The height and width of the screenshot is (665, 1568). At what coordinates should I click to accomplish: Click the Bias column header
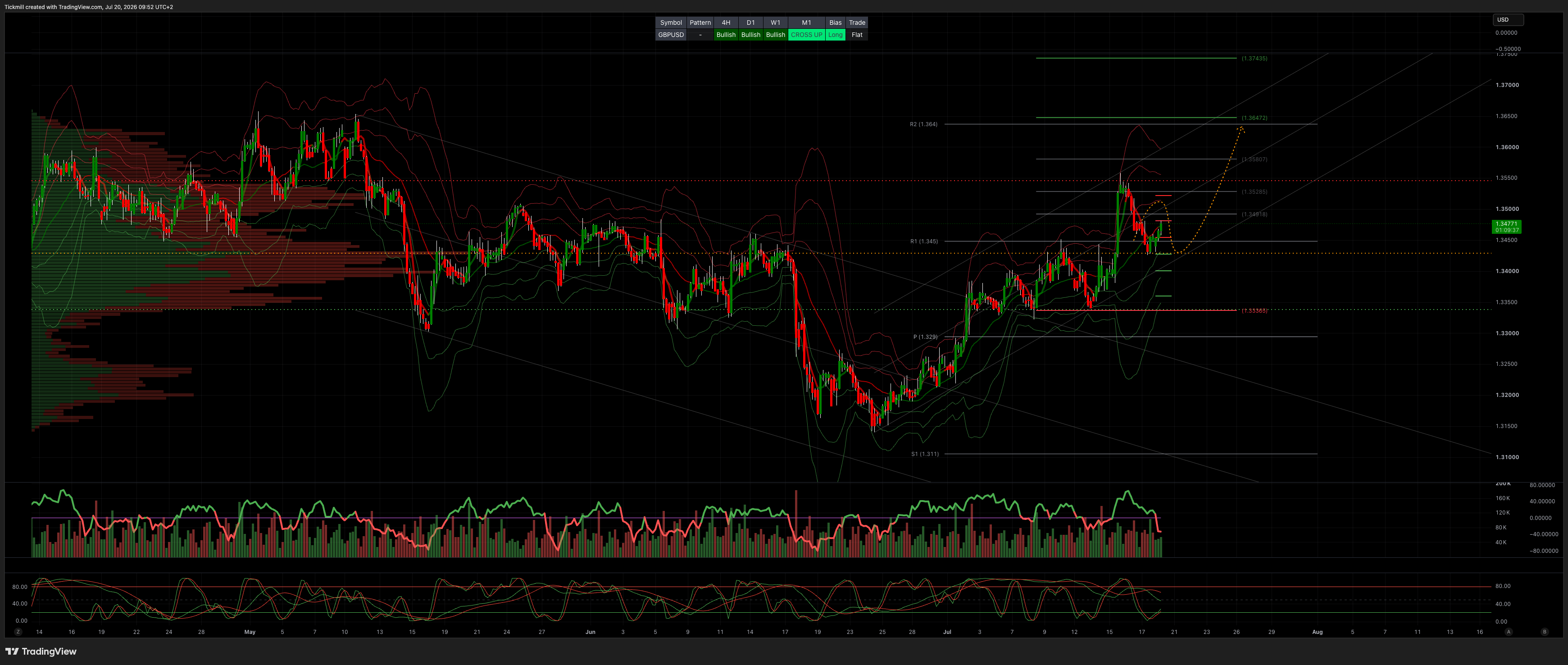[x=836, y=23]
